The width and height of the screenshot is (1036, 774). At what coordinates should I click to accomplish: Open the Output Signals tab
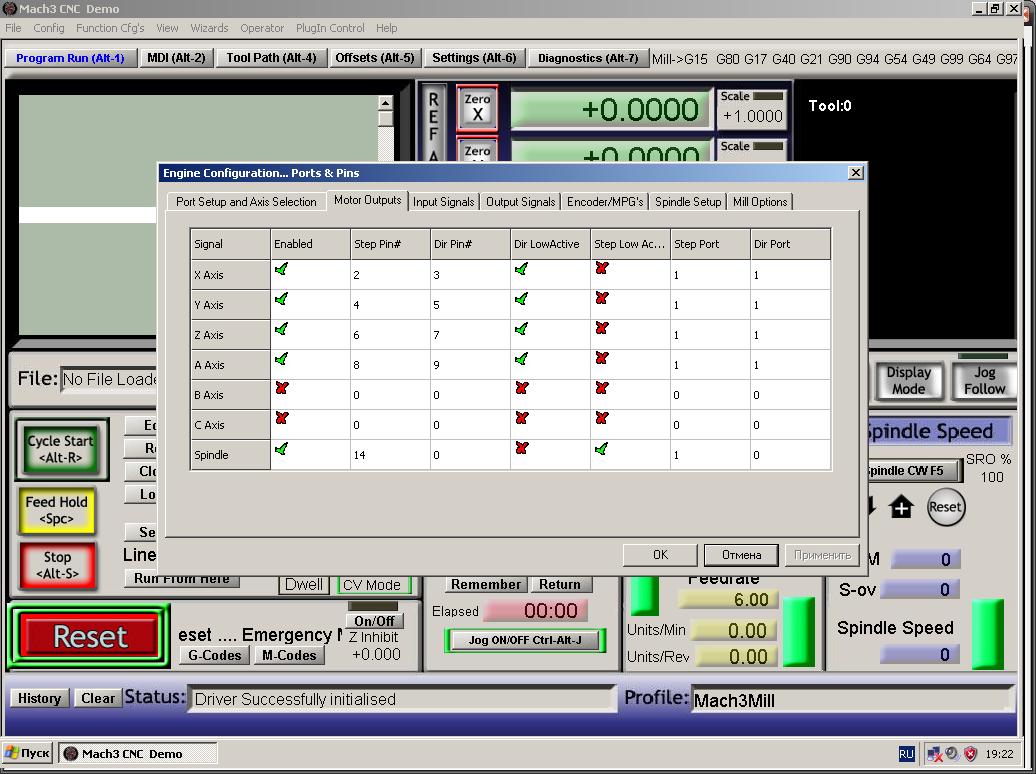(520, 202)
